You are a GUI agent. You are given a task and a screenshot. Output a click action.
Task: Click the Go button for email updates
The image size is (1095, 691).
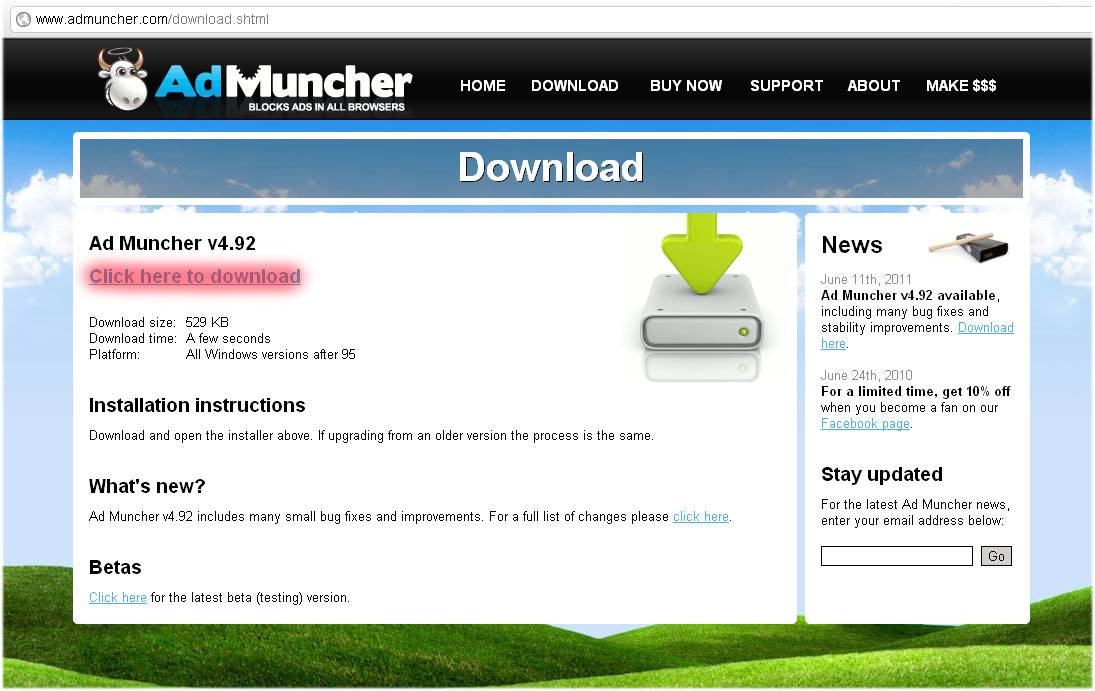(996, 556)
